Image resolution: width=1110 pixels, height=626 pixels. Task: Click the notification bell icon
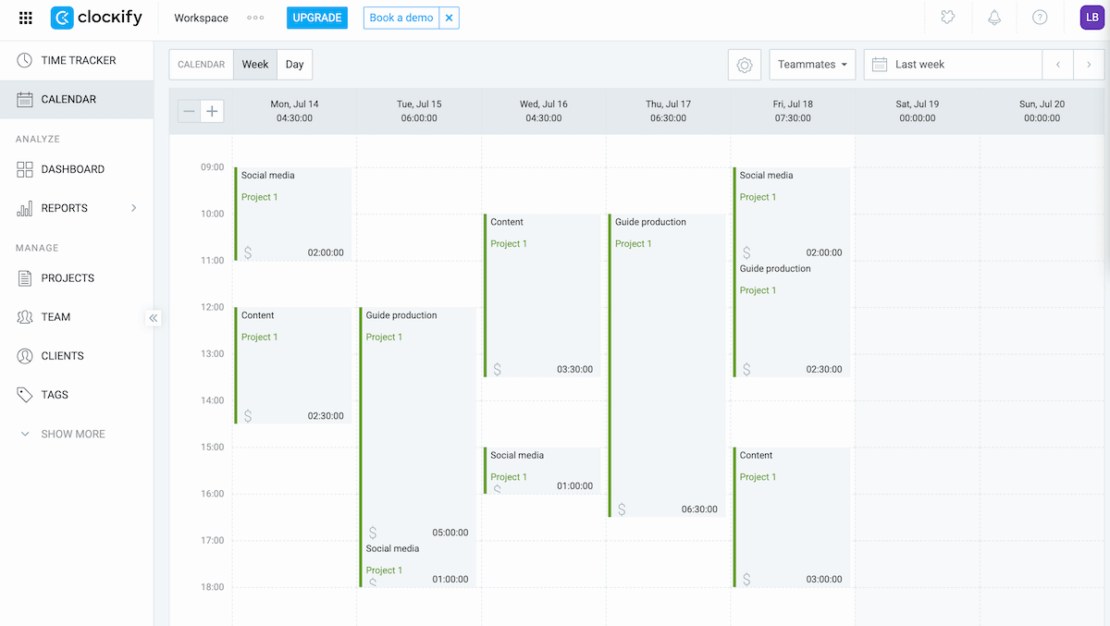[x=994, y=18]
